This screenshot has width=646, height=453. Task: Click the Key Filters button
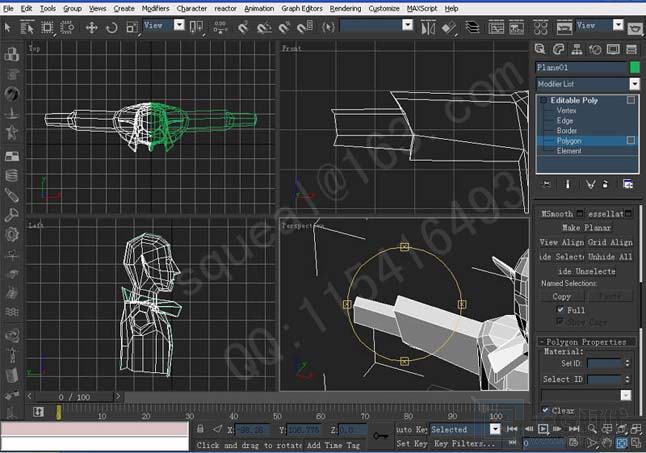click(464, 442)
